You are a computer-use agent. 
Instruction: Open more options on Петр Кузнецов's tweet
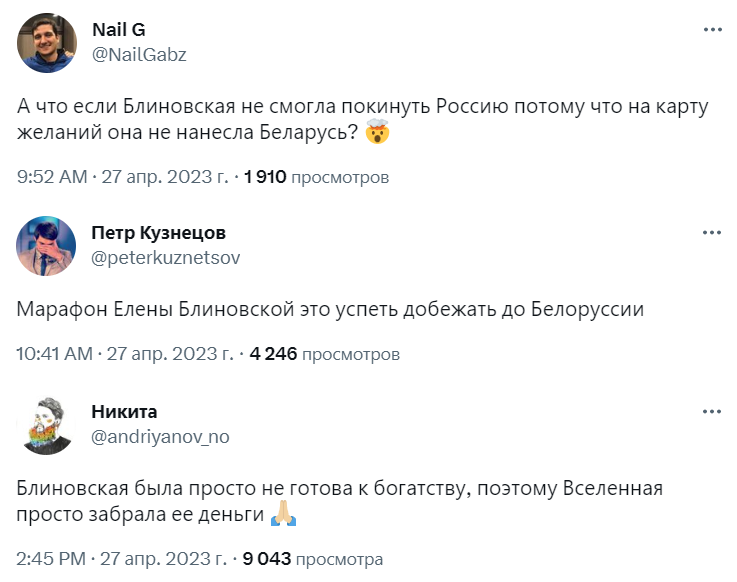point(712,233)
